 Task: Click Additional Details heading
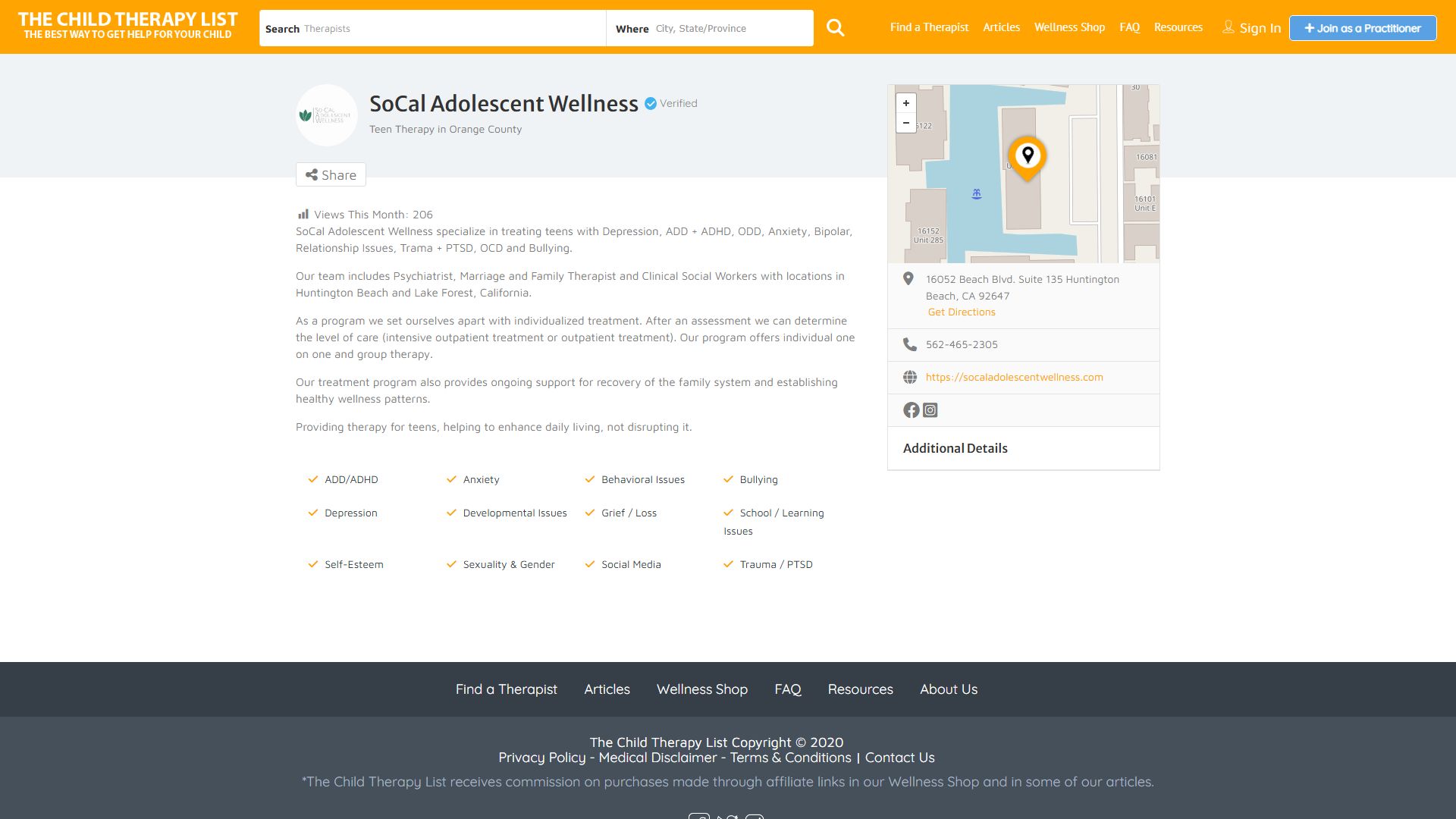pos(955,448)
